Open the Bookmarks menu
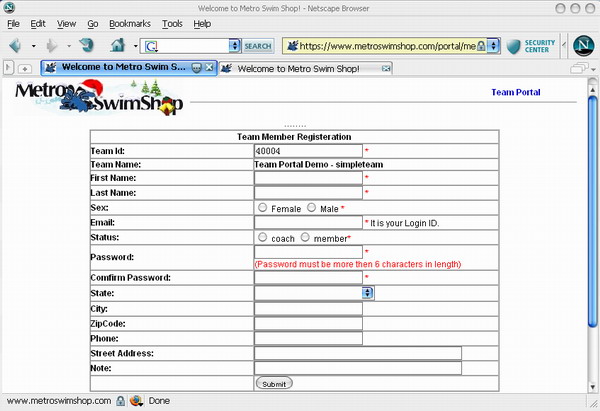The image size is (600, 411). pos(130,24)
